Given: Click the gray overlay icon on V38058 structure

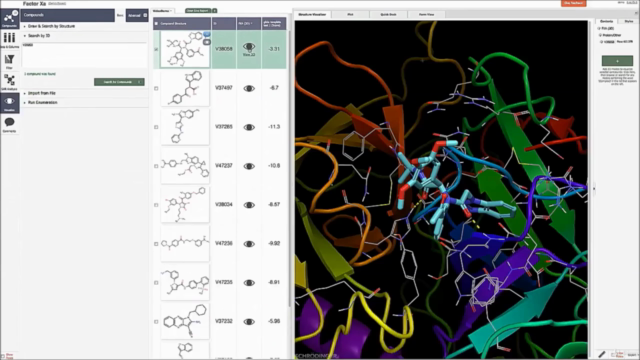Looking at the screenshot, I should 207,42.
